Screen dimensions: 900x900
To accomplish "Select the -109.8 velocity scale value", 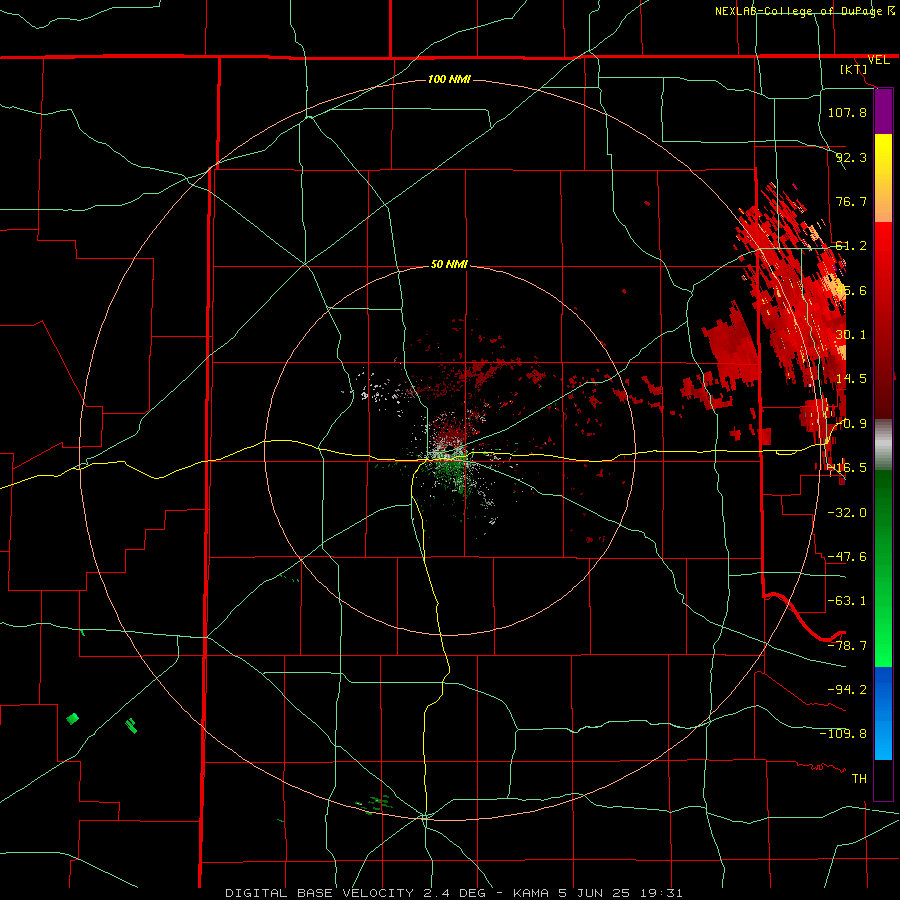I will point(843,734).
